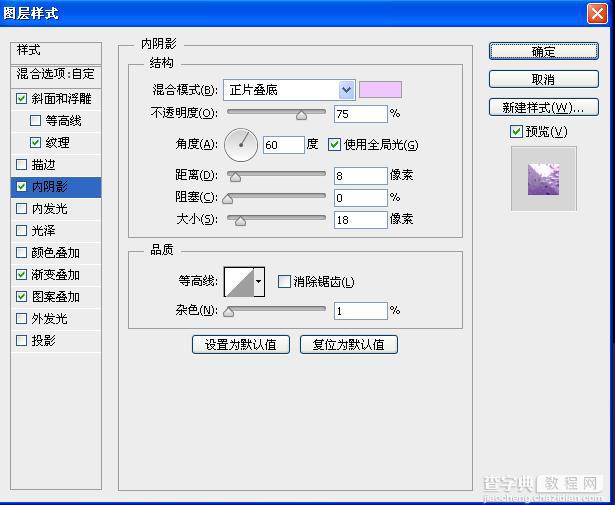Click the opacity field showing 75
This screenshot has width=615, height=505.
coord(360,114)
